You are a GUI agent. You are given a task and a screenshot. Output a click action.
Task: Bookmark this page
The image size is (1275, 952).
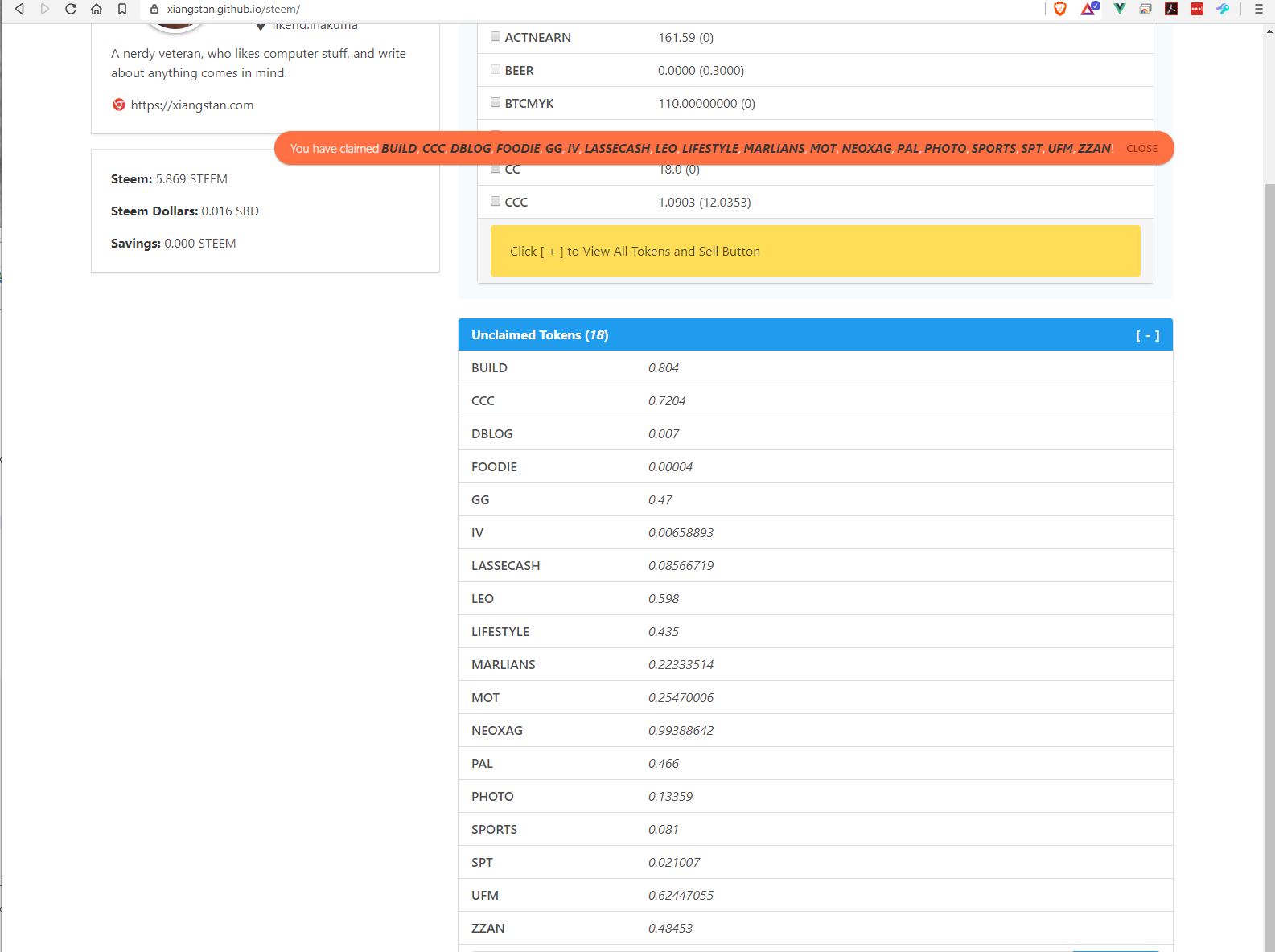[x=122, y=9]
